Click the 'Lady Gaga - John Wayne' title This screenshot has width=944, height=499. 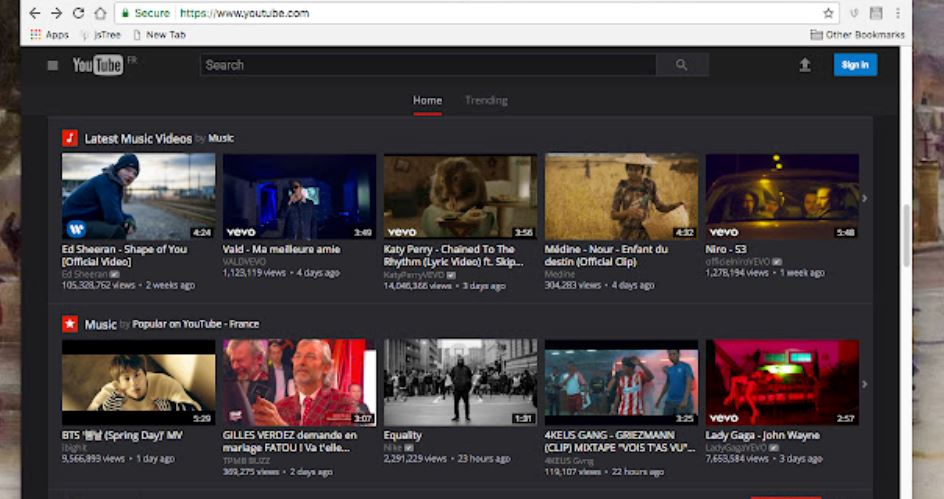click(762, 435)
